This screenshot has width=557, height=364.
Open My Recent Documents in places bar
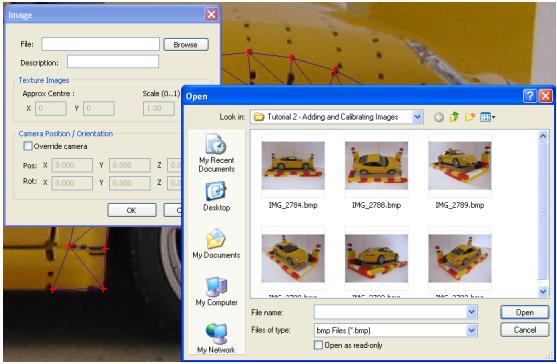tap(216, 153)
